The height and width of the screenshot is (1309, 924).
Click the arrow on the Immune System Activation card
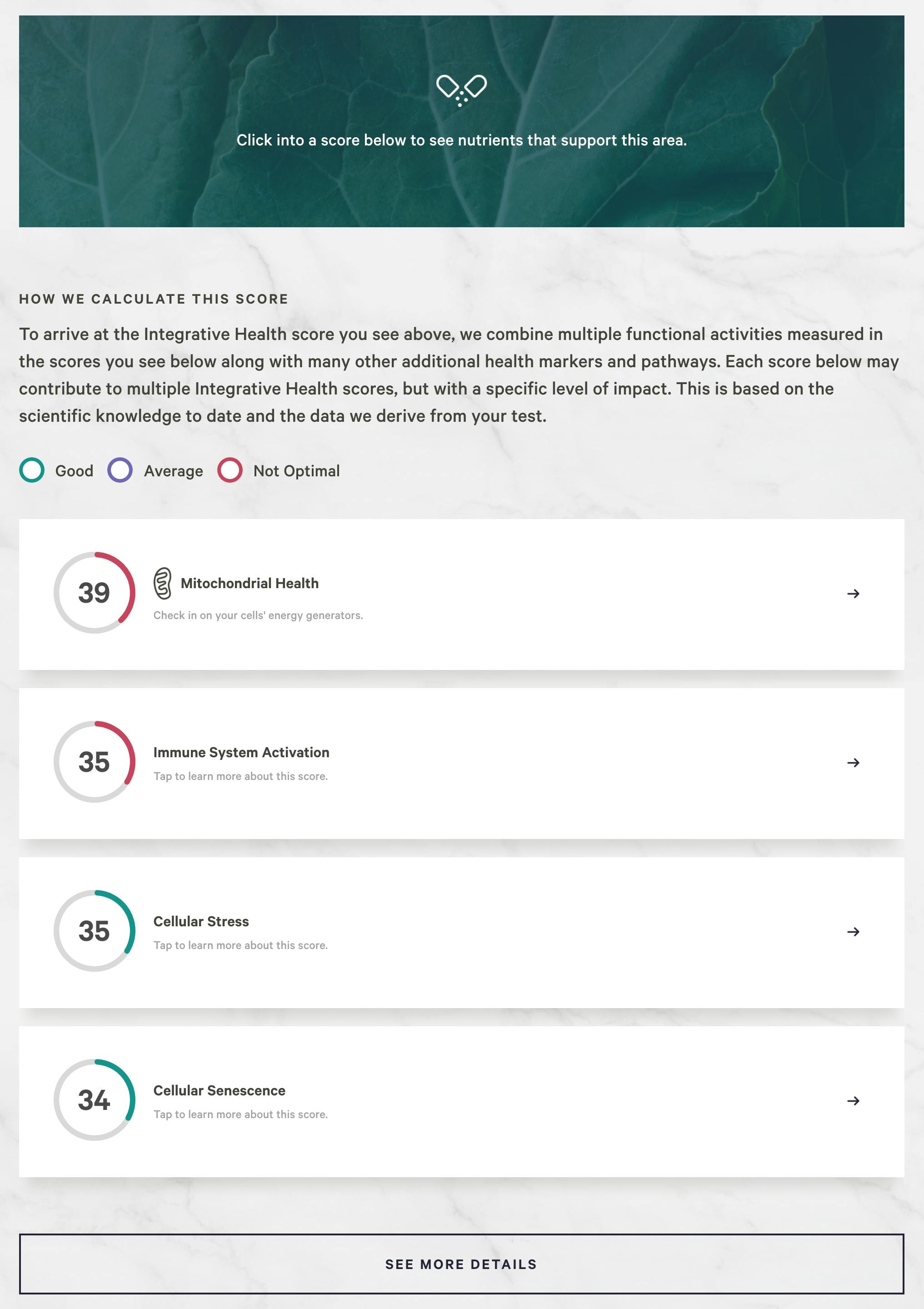point(853,763)
